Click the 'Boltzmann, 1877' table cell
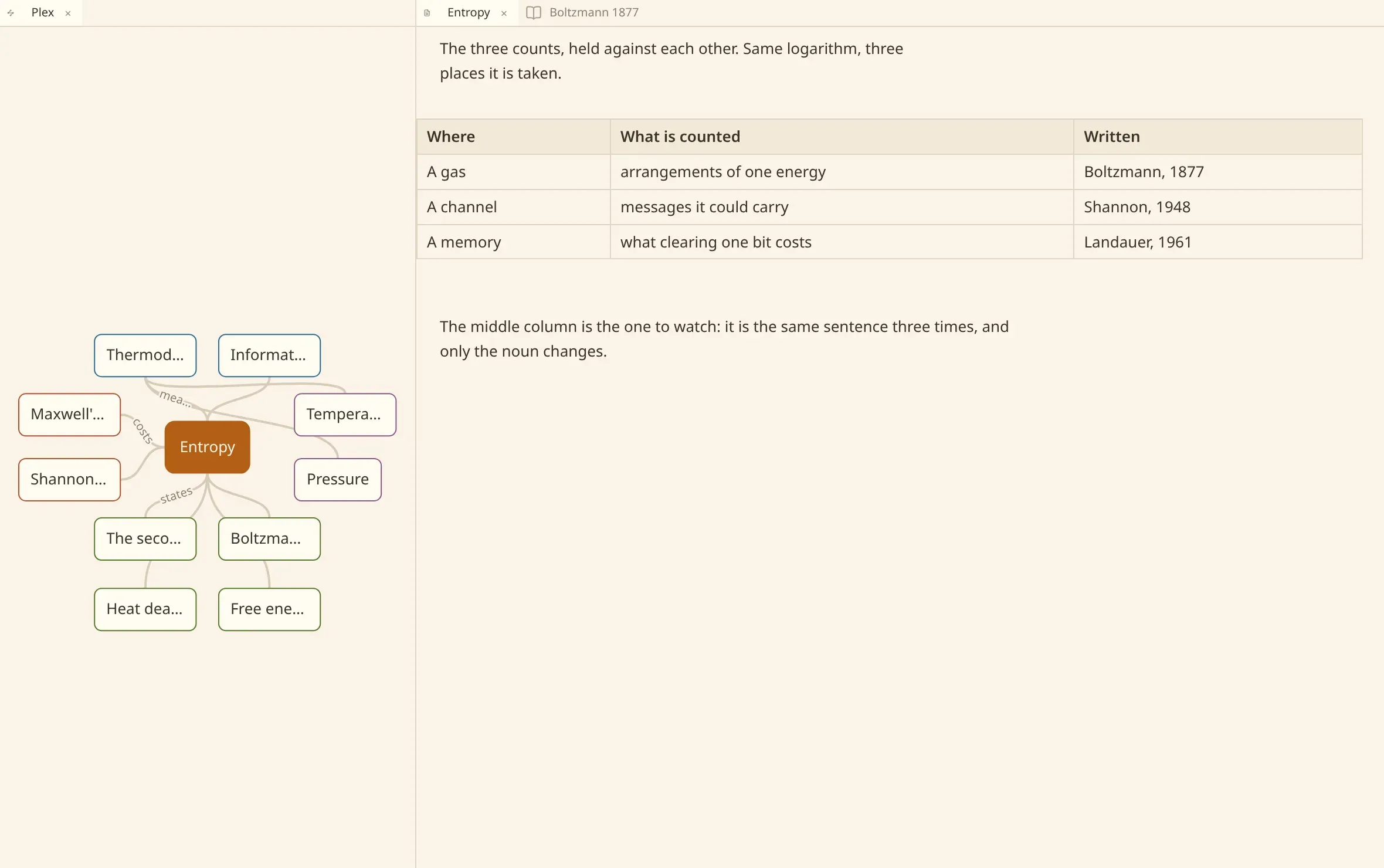The image size is (1384, 868). coord(1217,172)
